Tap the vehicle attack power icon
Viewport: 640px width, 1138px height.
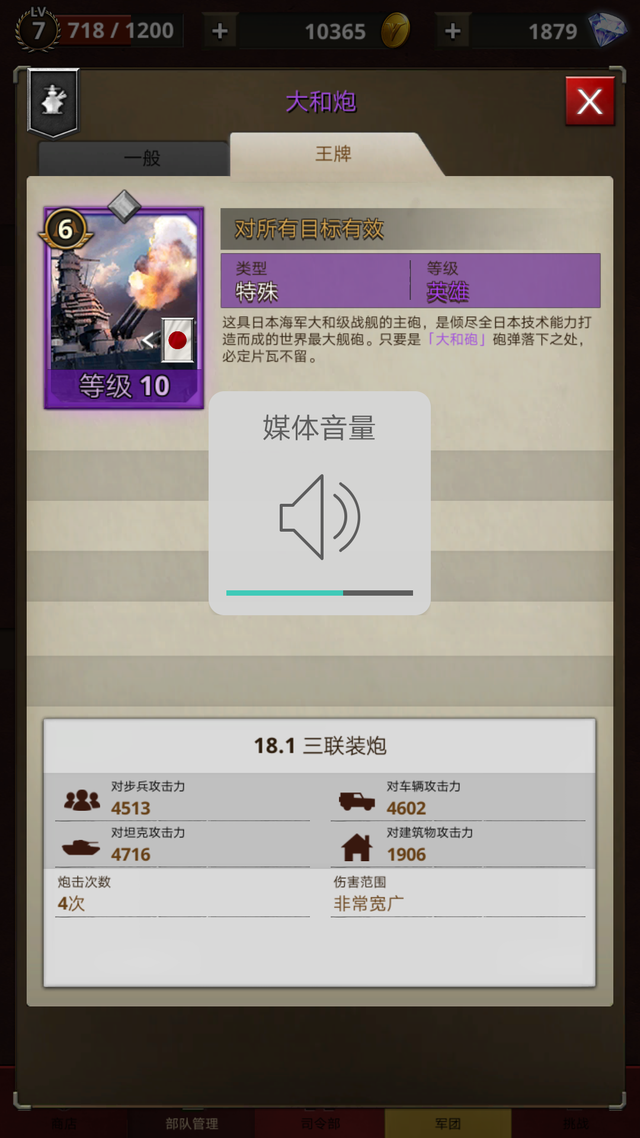click(357, 801)
